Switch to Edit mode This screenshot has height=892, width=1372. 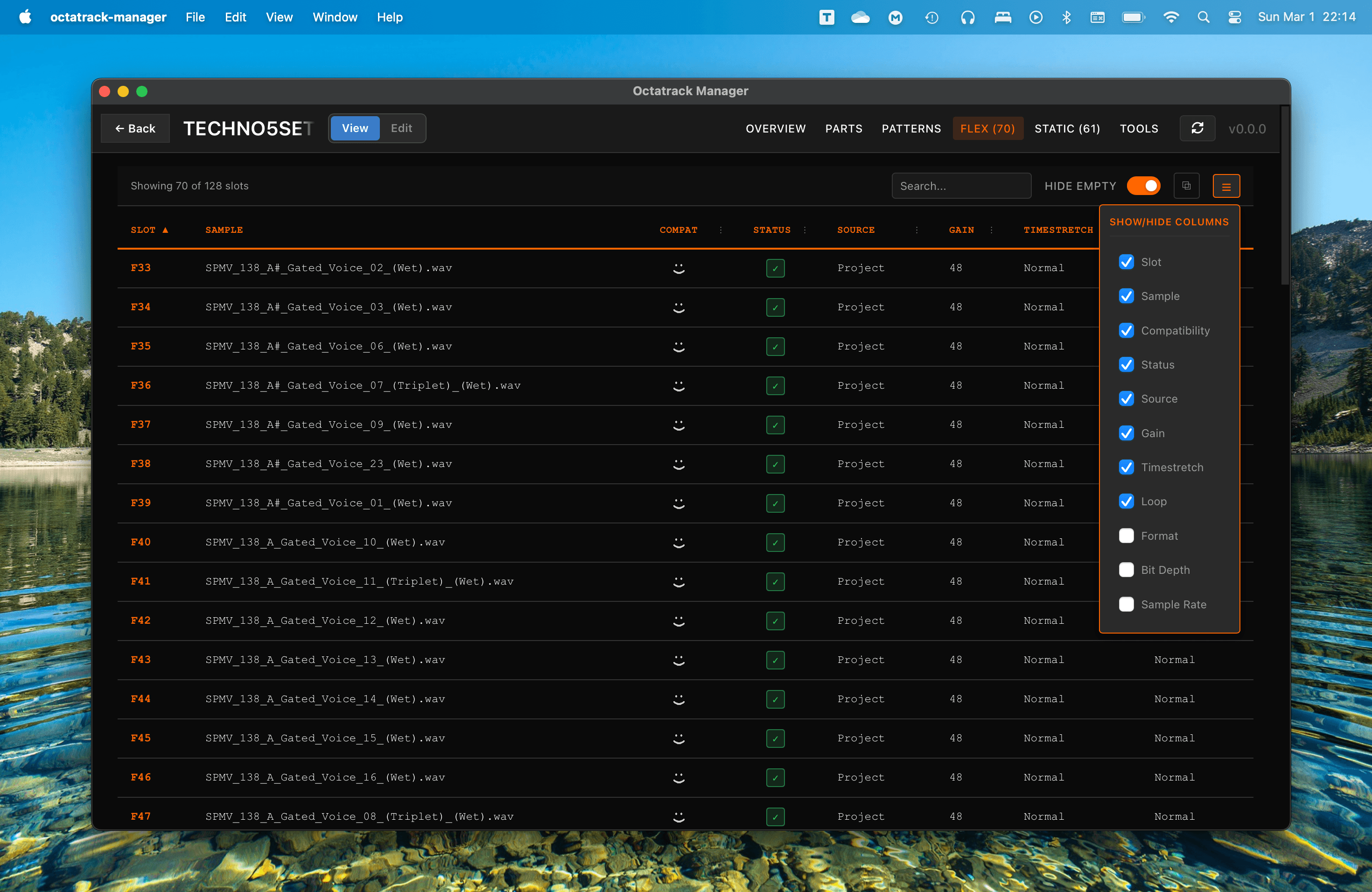click(x=401, y=128)
